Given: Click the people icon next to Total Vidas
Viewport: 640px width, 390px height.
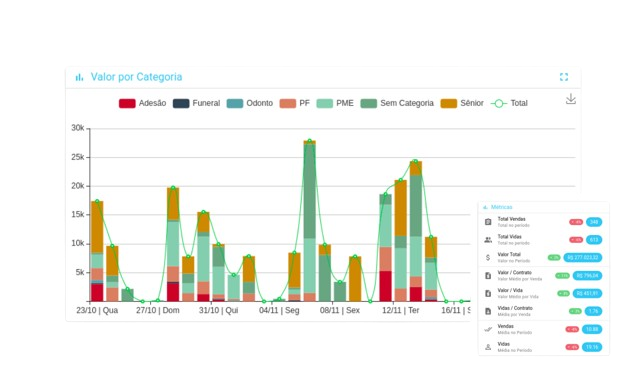Looking at the screenshot, I should (x=488, y=240).
